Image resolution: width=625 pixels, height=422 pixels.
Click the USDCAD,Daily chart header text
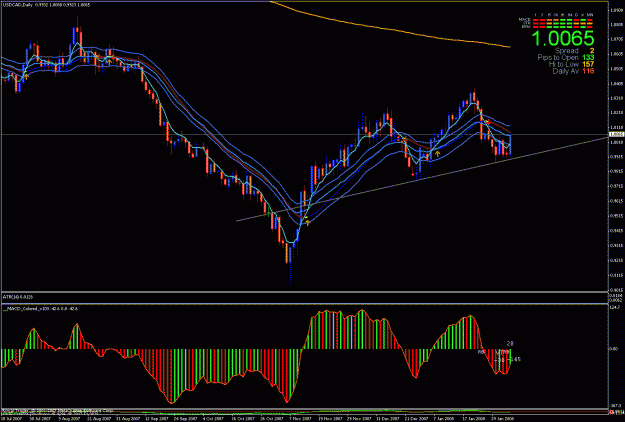pyautogui.click(x=46, y=5)
